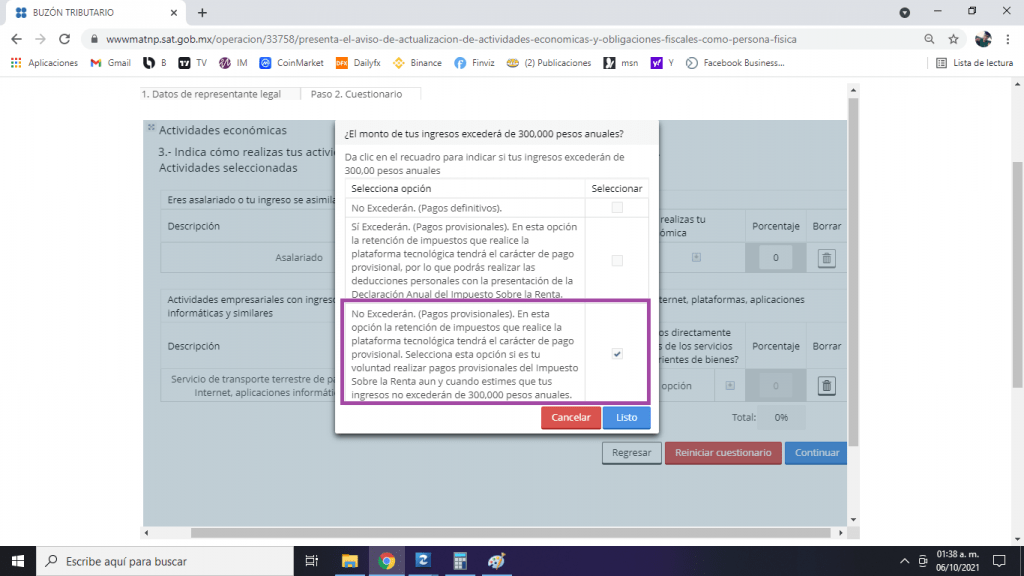
Task: Open the Windows Start menu
Action: (x=18, y=561)
